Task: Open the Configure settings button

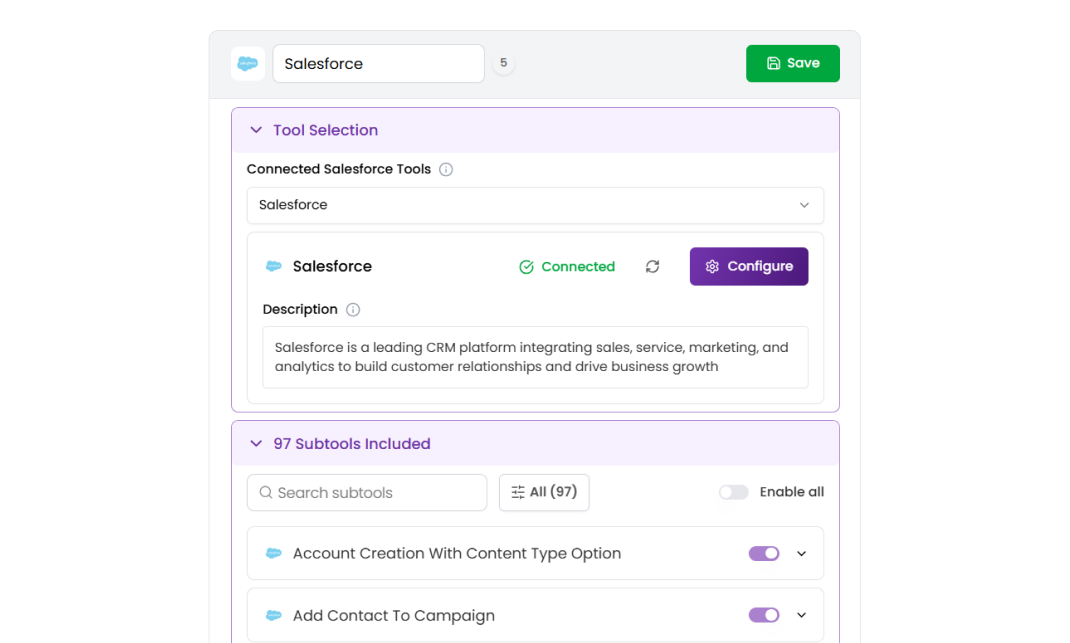Action: [749, 267]
